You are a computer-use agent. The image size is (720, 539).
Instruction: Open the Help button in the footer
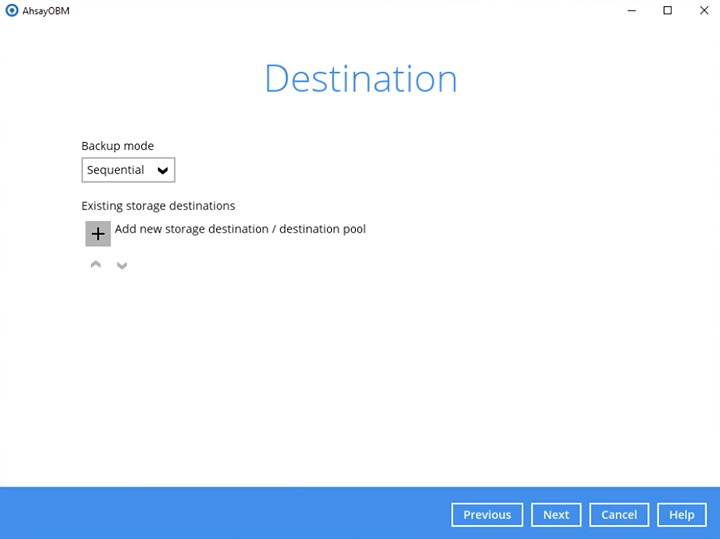pos(681,515)
